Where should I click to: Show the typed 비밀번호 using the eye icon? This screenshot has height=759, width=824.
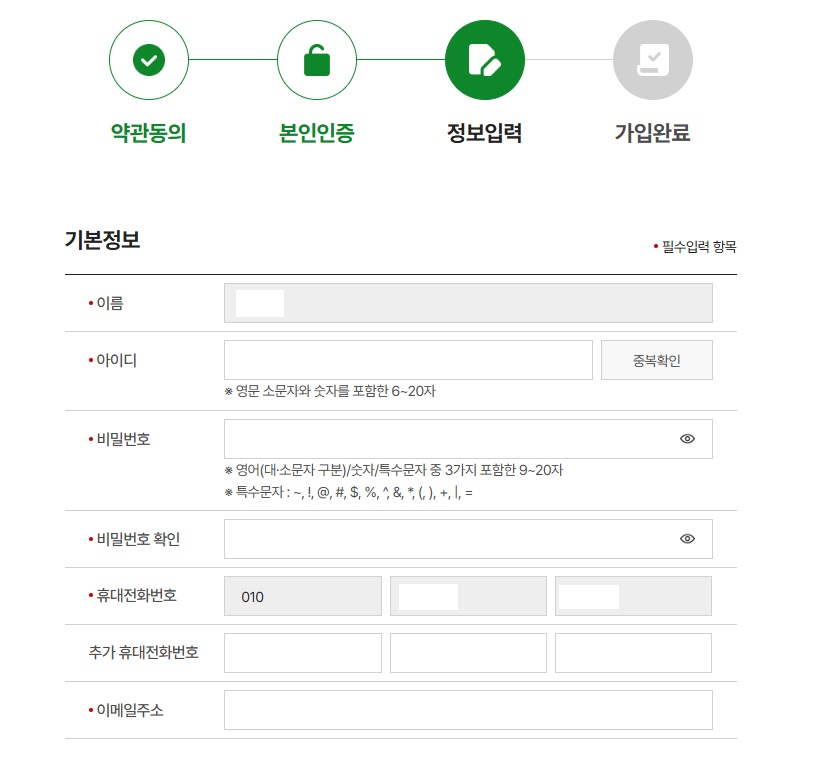(687, 438)
